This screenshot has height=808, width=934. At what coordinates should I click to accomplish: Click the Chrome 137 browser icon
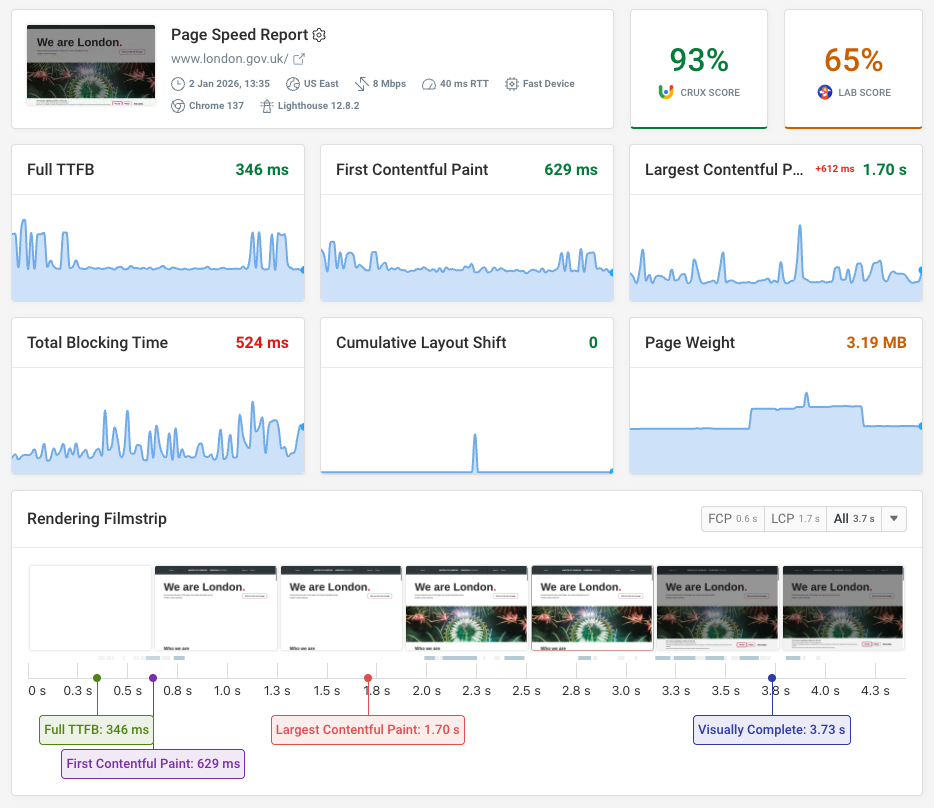(x=179, y=105)
